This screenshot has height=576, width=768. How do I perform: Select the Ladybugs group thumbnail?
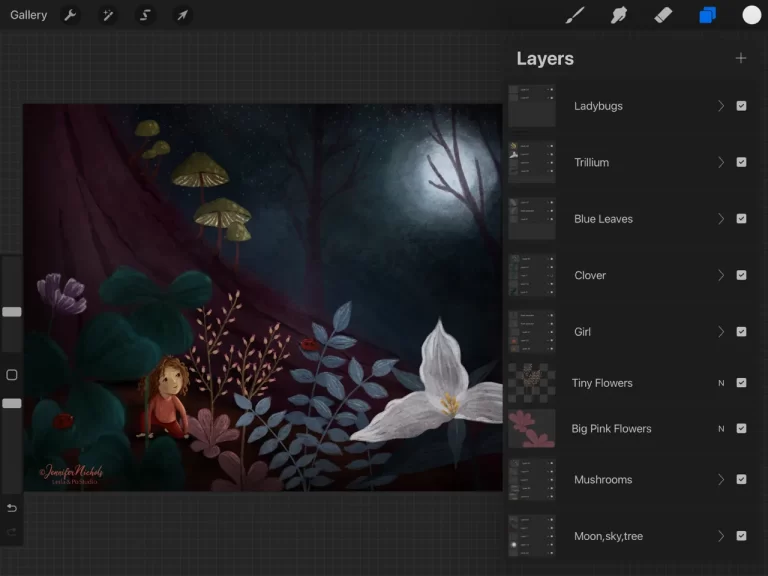click(532, 106)
